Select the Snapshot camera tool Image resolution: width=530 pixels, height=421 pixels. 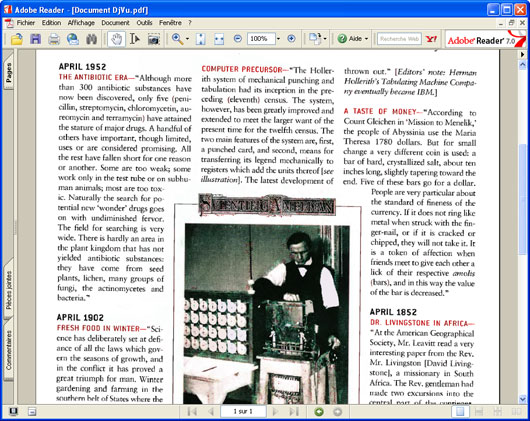point(154,40)
